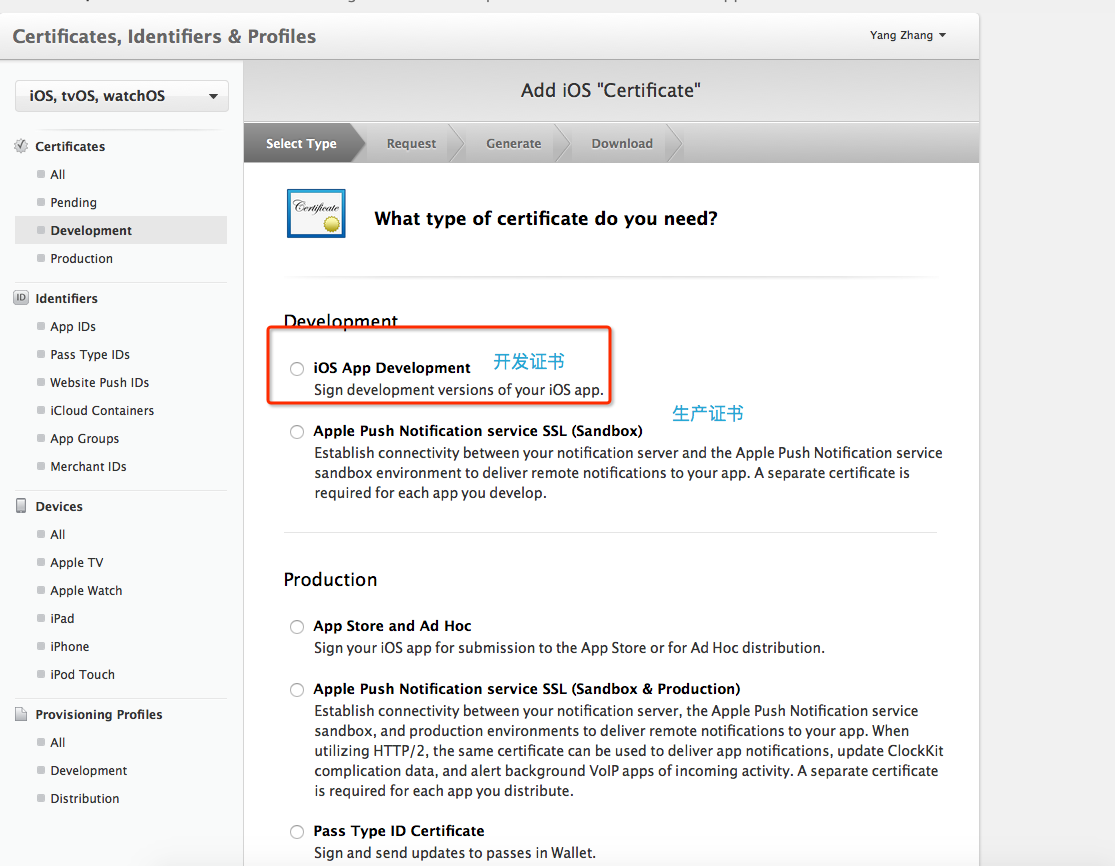Go to the Request step

click(411, 143)
